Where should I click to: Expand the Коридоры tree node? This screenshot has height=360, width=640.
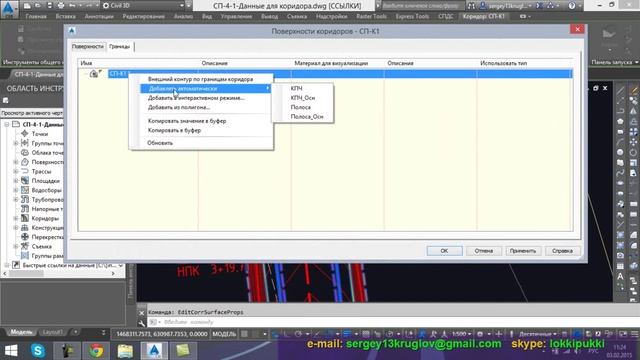click(x=16, y=218)
